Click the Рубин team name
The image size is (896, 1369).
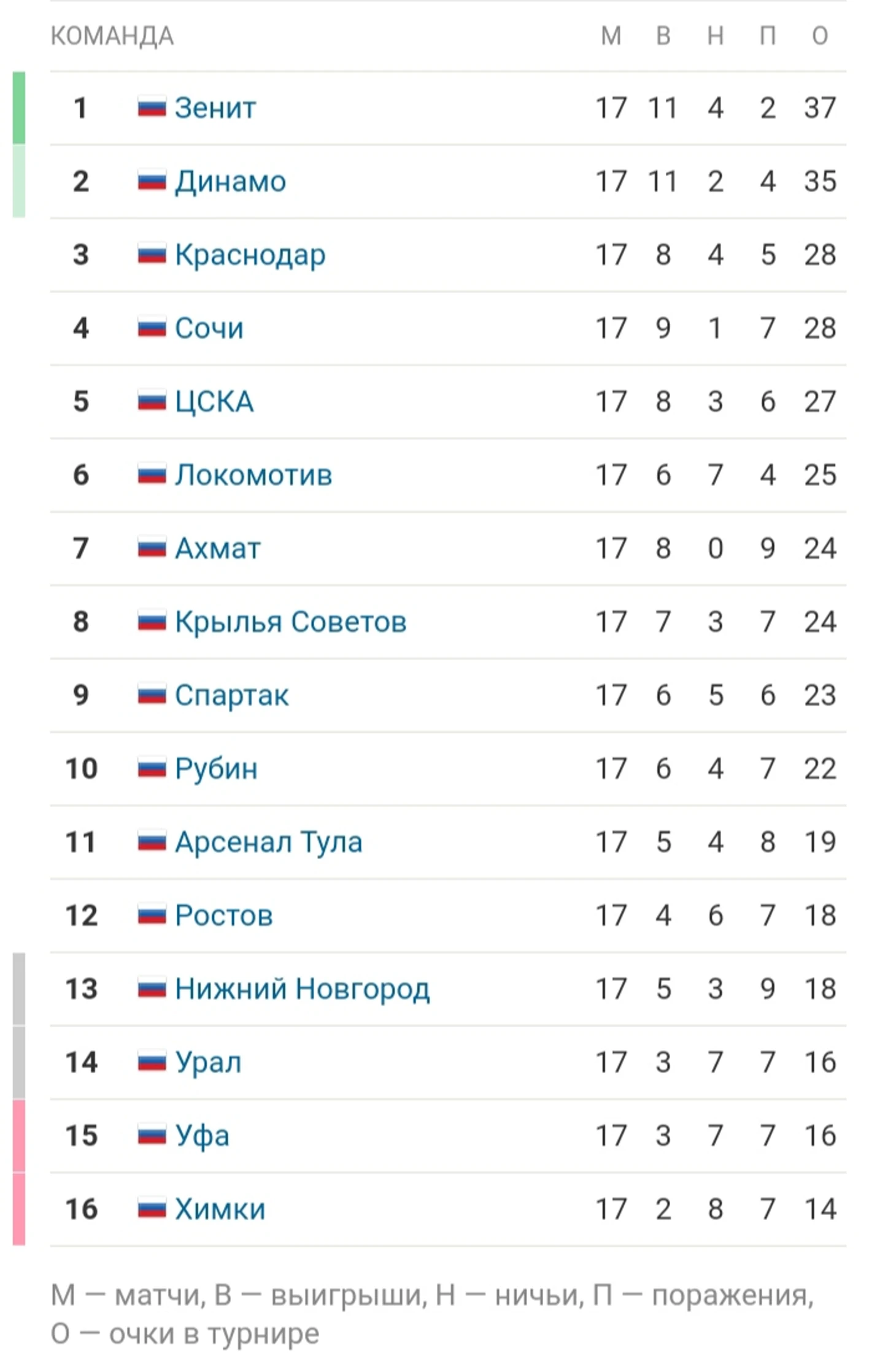216,769
